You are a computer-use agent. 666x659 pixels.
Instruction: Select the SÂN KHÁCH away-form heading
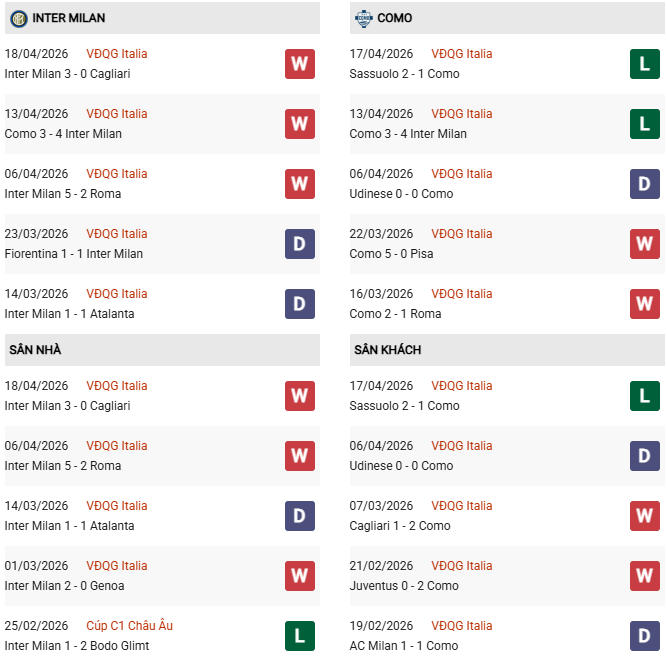387,350
